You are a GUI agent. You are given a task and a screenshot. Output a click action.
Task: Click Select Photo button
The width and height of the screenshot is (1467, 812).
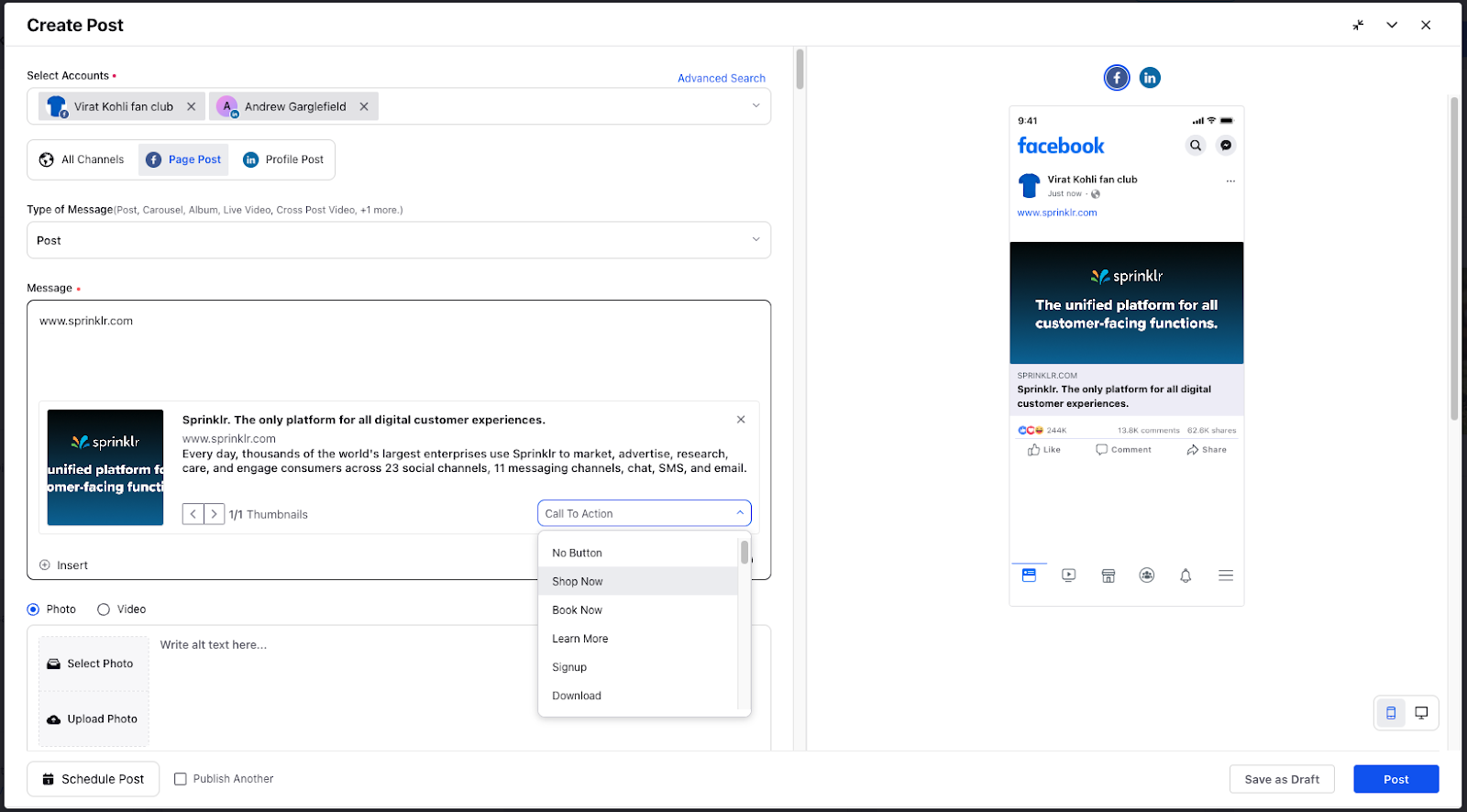tap(94, 664)
